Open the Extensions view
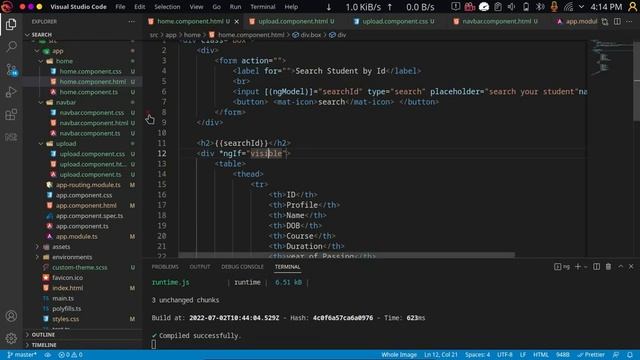This screenshot has height=360, width=640. pyautogui.click(x=11, y=114)
